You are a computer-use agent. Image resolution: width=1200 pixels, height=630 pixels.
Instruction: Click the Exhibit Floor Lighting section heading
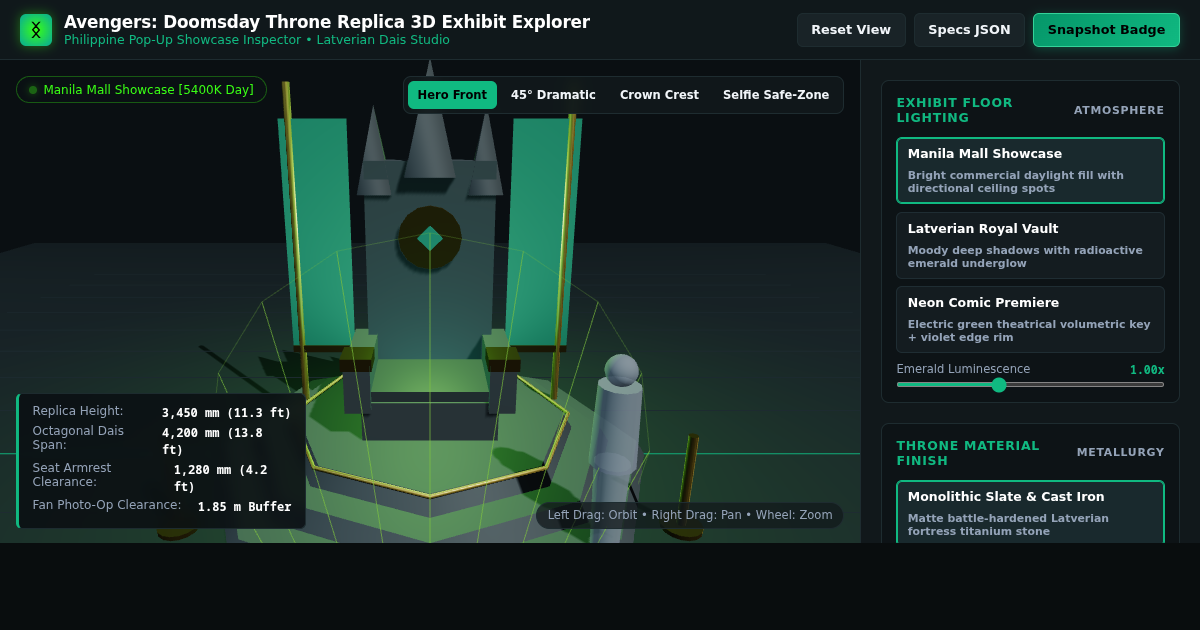coord(954,110)
